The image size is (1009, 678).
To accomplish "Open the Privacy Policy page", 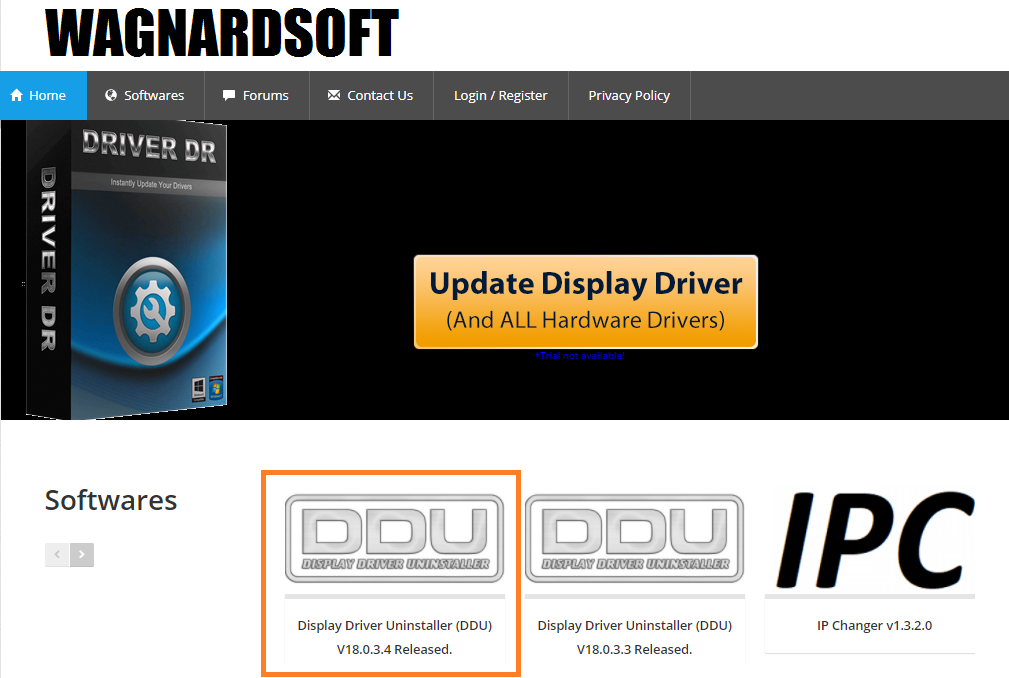I will pyautogui.click(x=629, y=95).
